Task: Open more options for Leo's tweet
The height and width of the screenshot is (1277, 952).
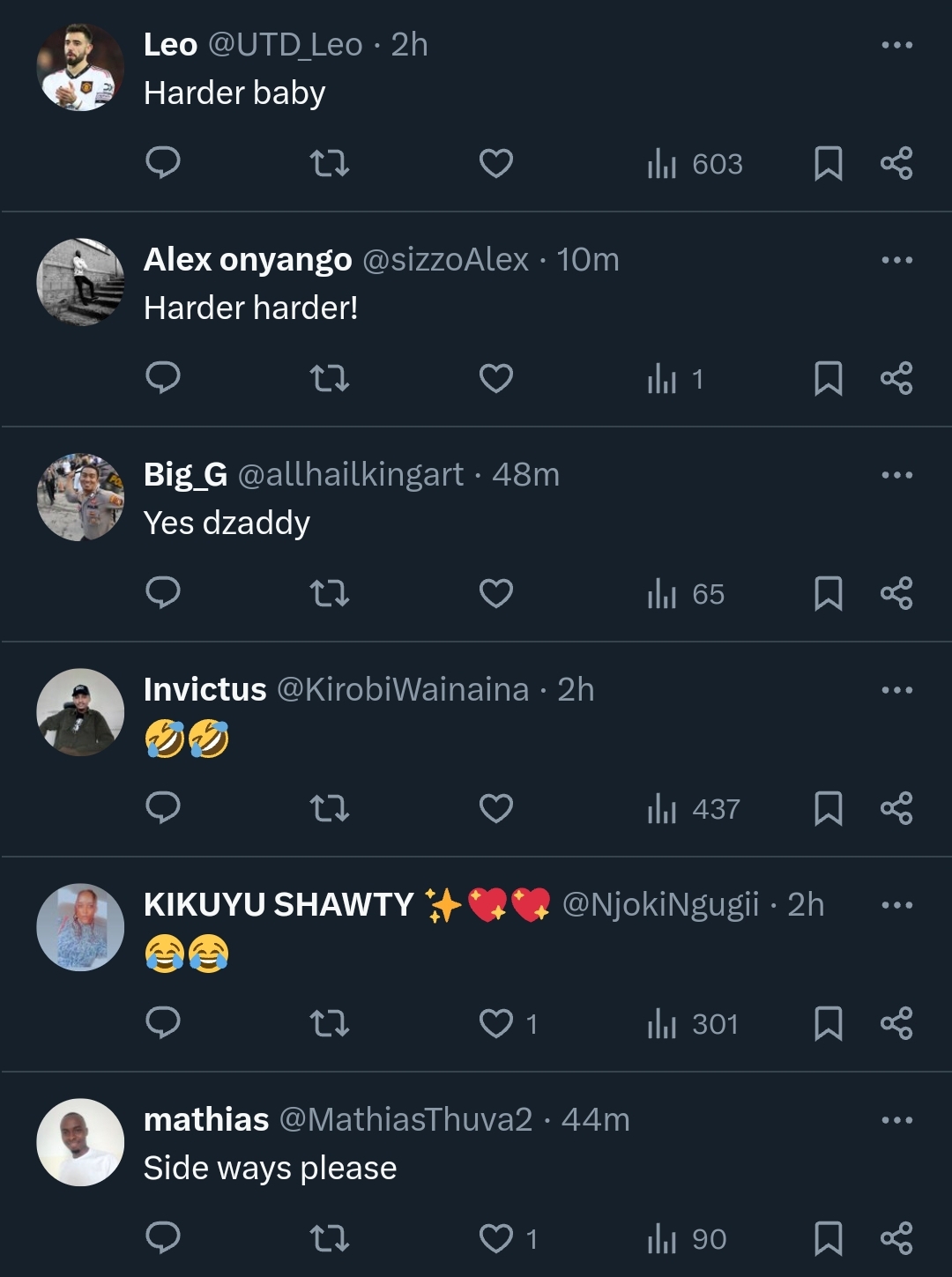Action: [x=896, y=45]
